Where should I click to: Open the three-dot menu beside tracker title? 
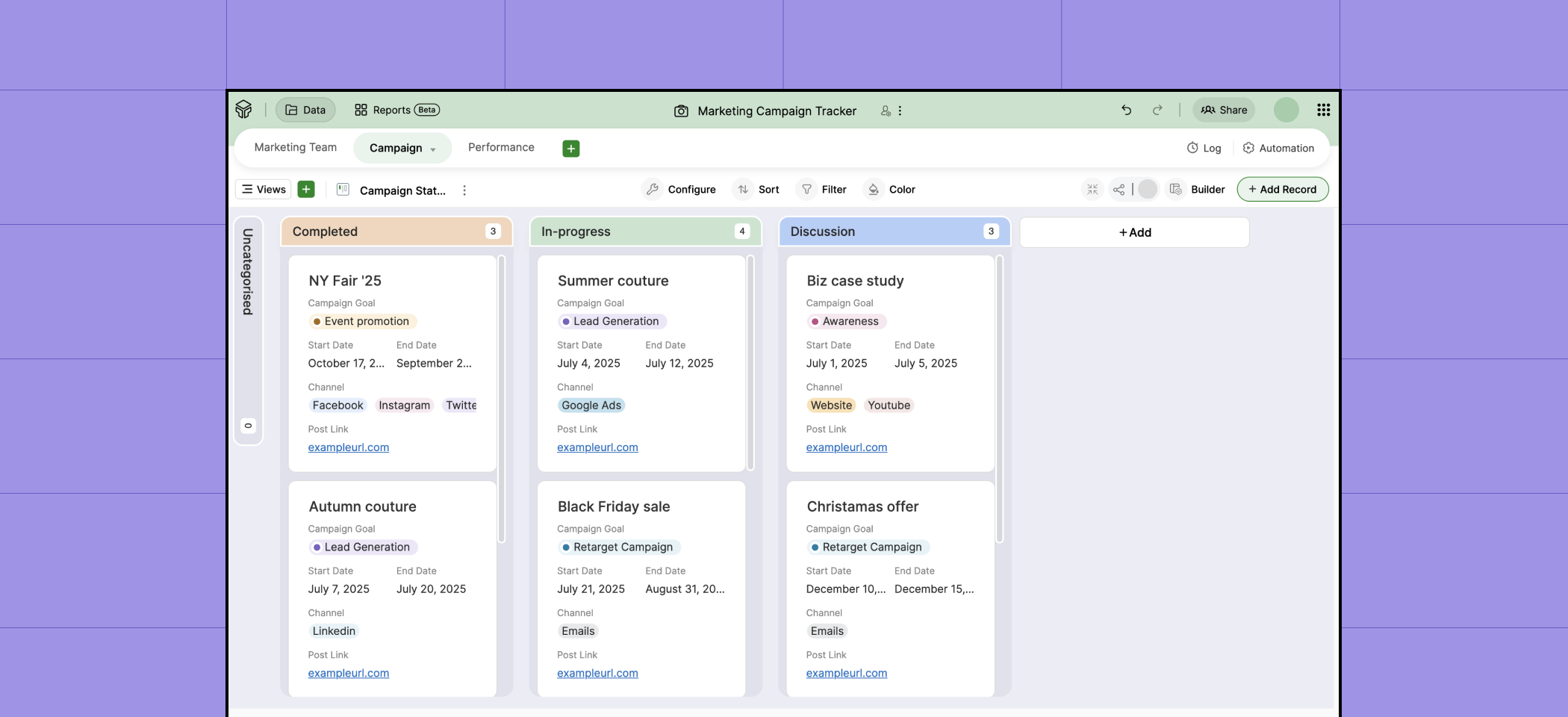pos(900,111)
